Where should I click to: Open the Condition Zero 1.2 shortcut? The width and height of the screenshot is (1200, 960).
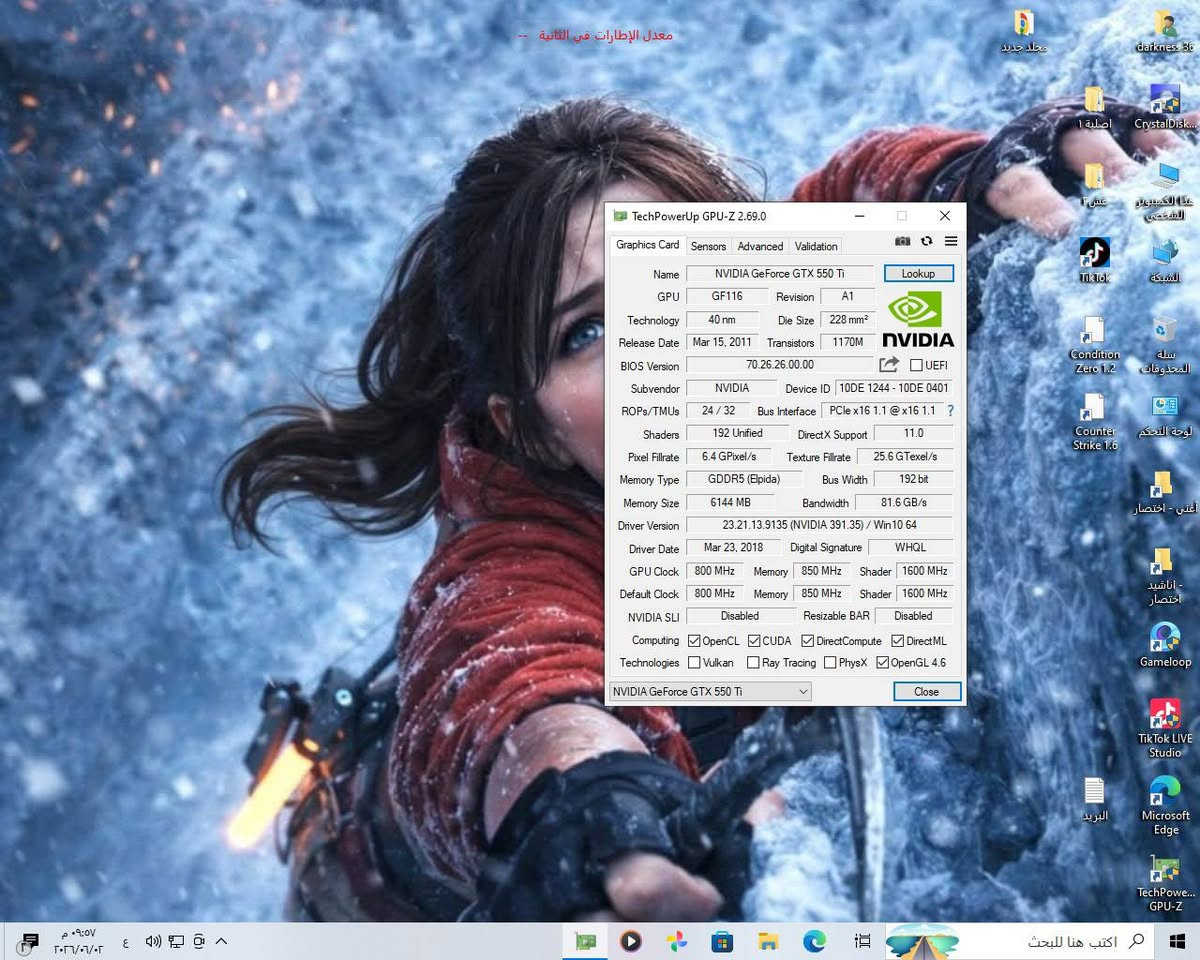[x=1094, y=345]
